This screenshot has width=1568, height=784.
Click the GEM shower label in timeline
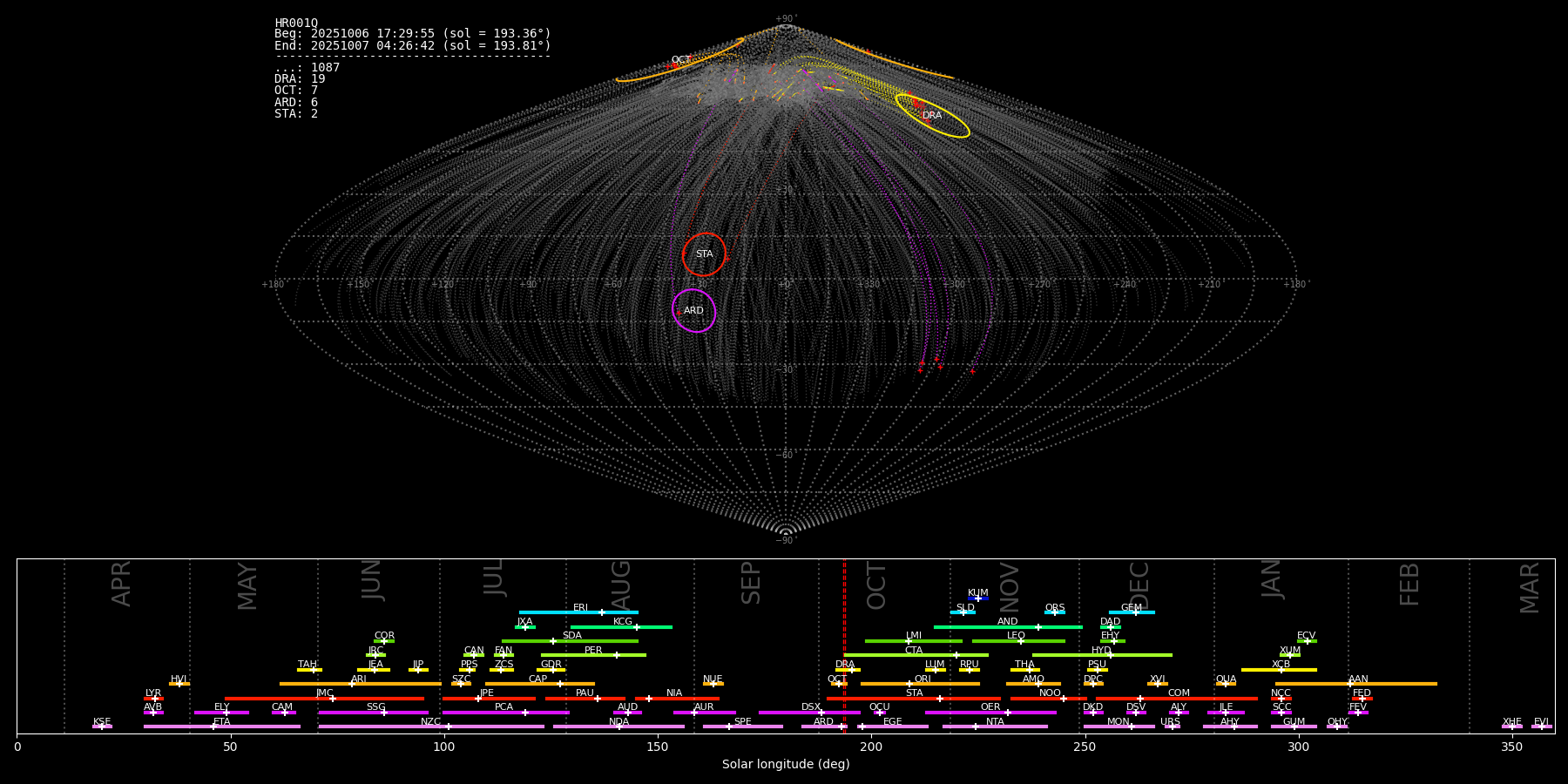(1132, 608)
